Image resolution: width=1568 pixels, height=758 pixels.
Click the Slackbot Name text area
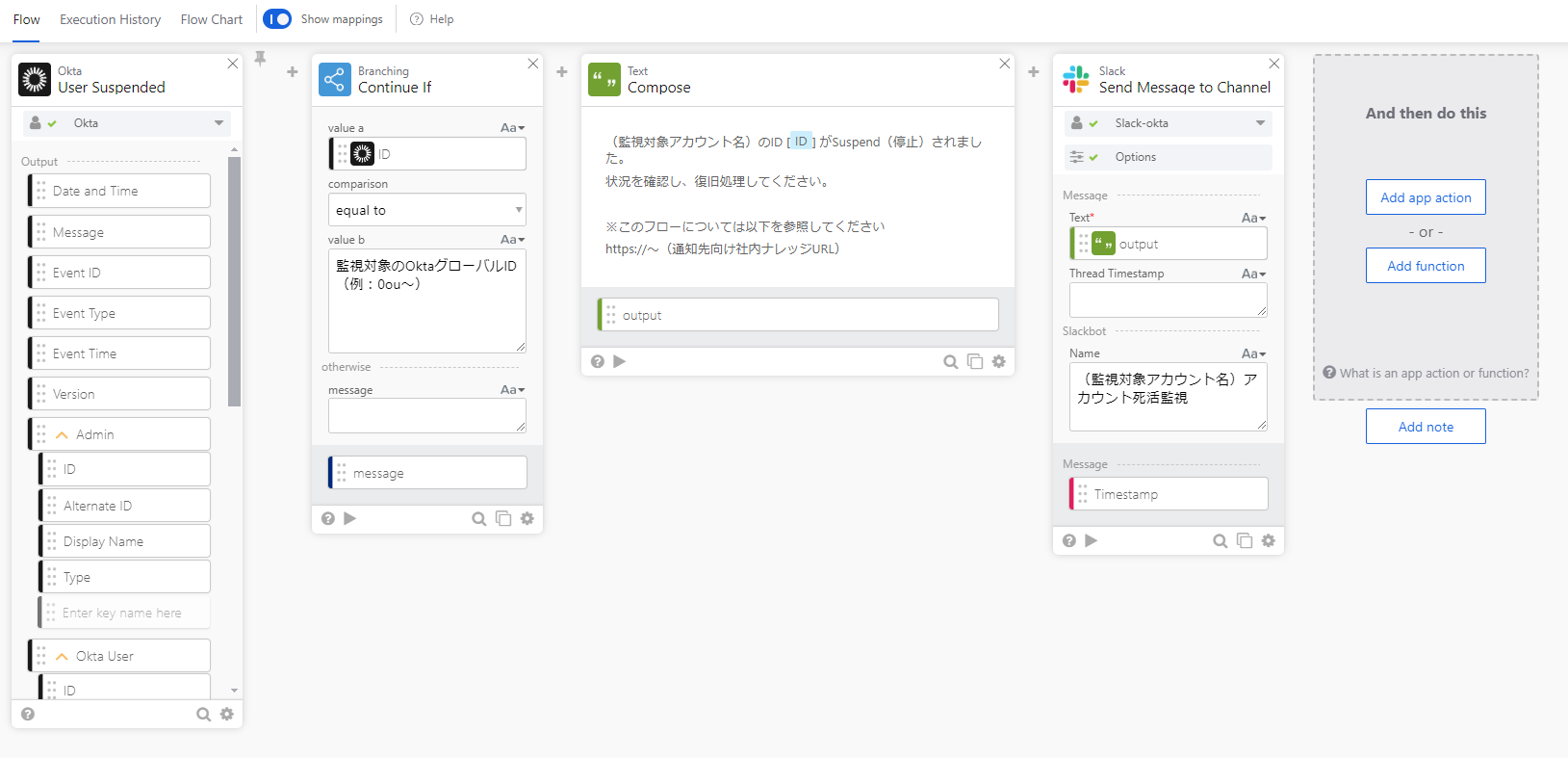point(1169,397)
